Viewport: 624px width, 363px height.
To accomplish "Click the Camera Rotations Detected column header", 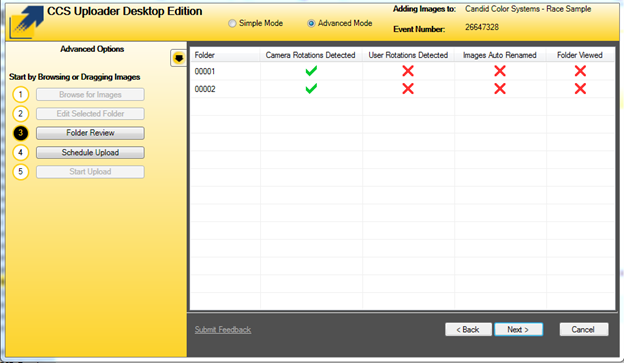I will 311,55.
